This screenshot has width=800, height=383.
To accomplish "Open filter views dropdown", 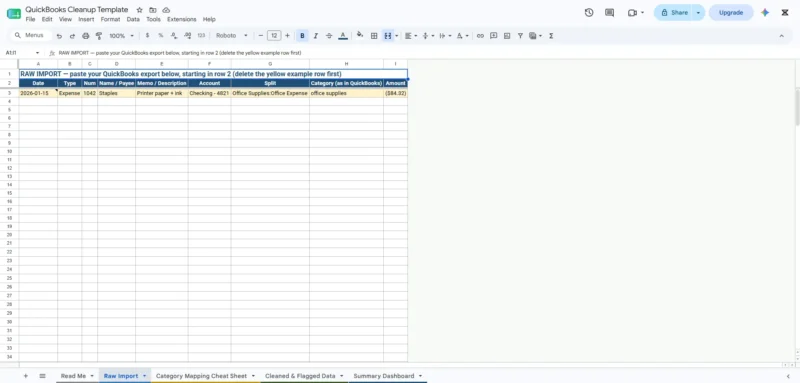I will click(535, 36).
